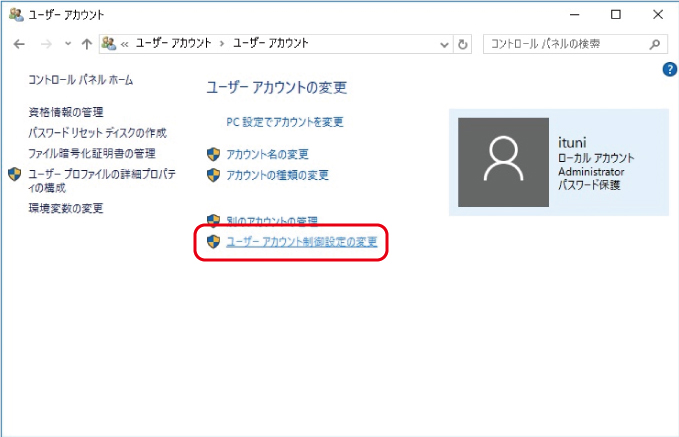Click the double-chevron at address bar start
Screen dimensions: 679x437
point(125,44)
